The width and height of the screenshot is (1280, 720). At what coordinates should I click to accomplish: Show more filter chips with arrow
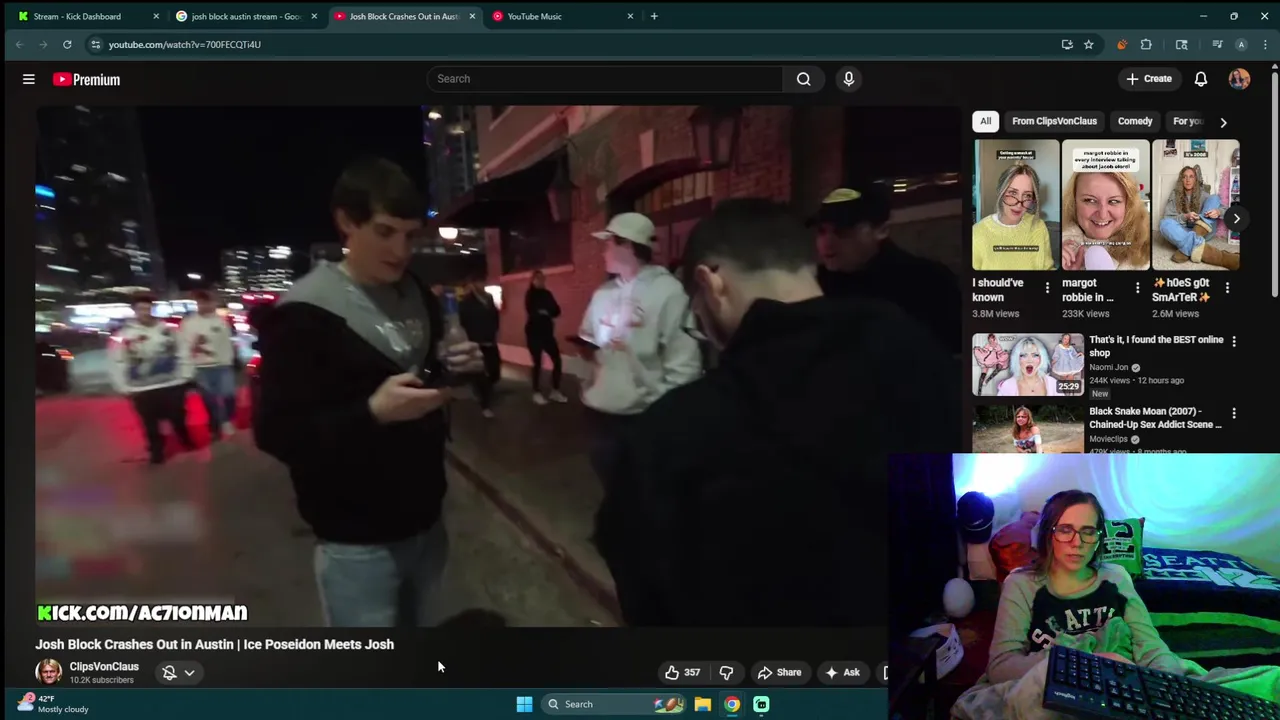click(x=1223, y=122)
